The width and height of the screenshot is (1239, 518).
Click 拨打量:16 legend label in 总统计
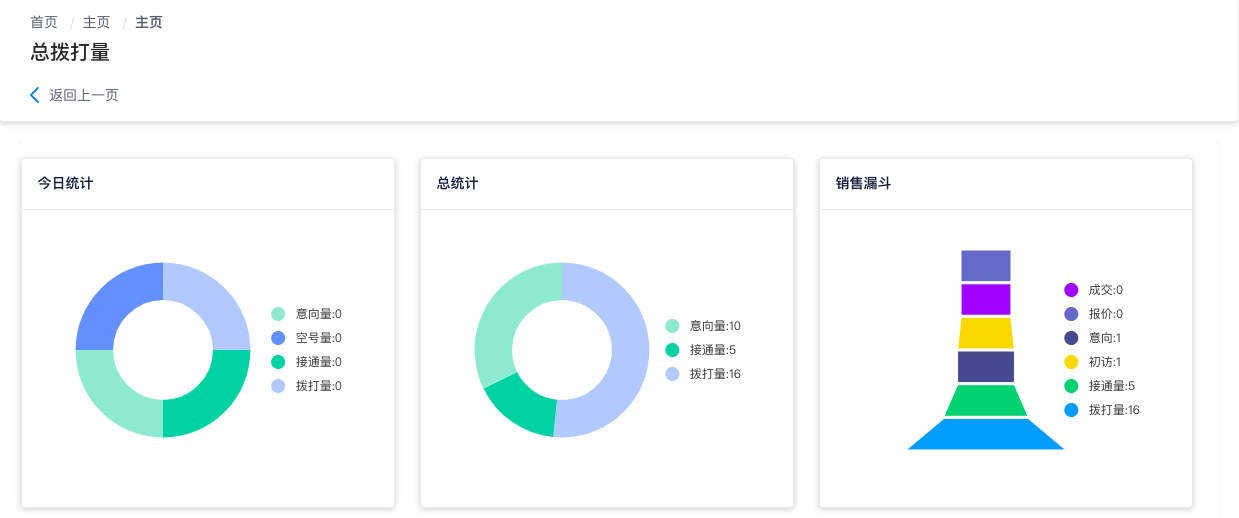715,374
